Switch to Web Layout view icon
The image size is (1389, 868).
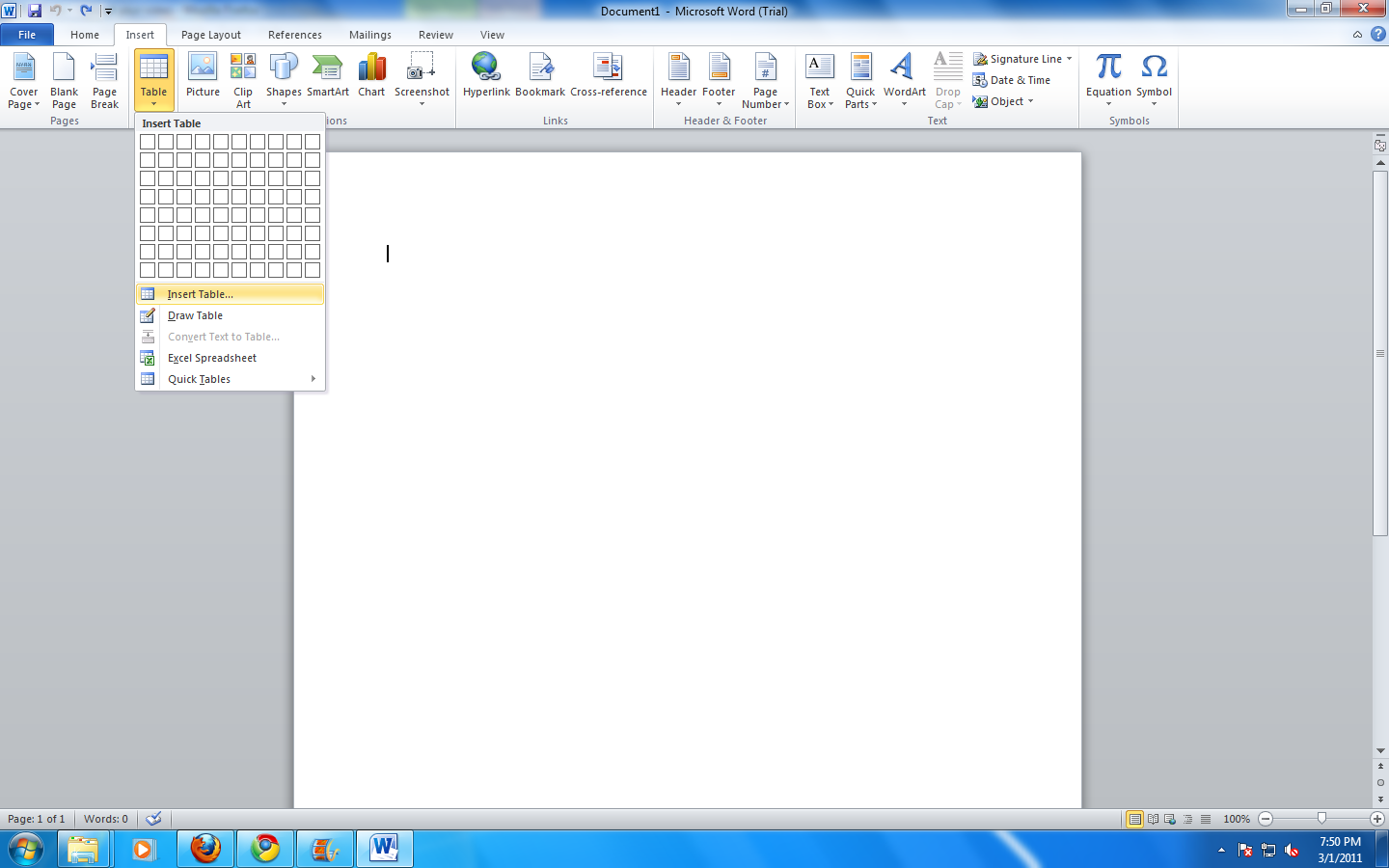coord(1170,819)
